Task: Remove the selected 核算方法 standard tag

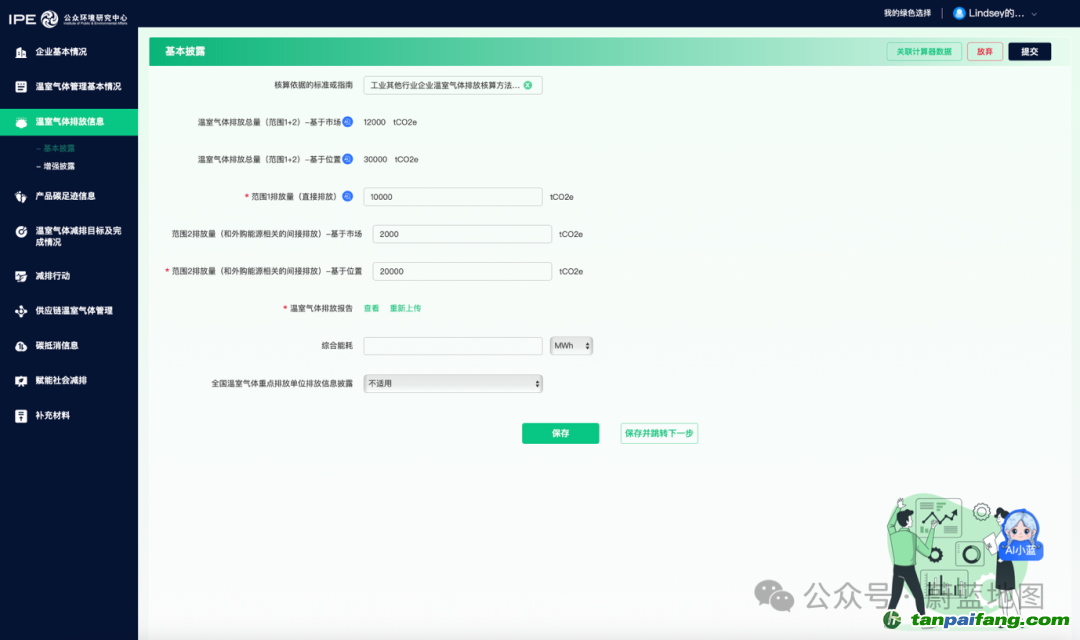Action: [x=528, y=85]
